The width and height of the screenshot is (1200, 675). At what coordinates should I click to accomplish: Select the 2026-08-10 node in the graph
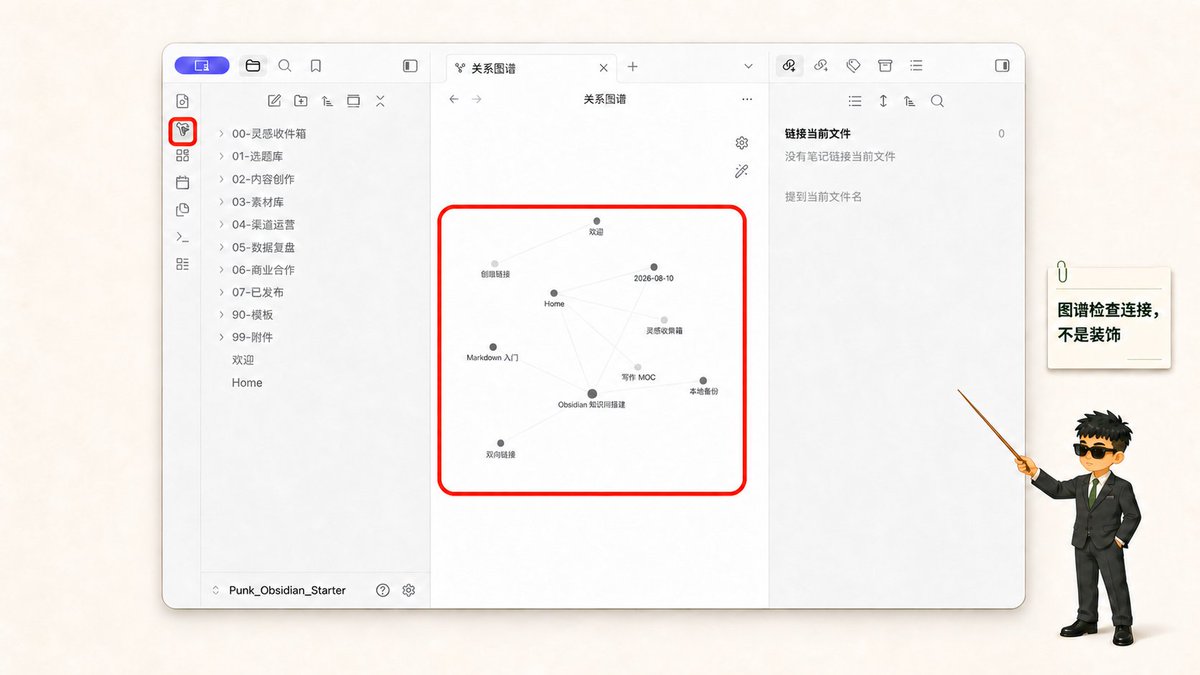coord(654,268)
